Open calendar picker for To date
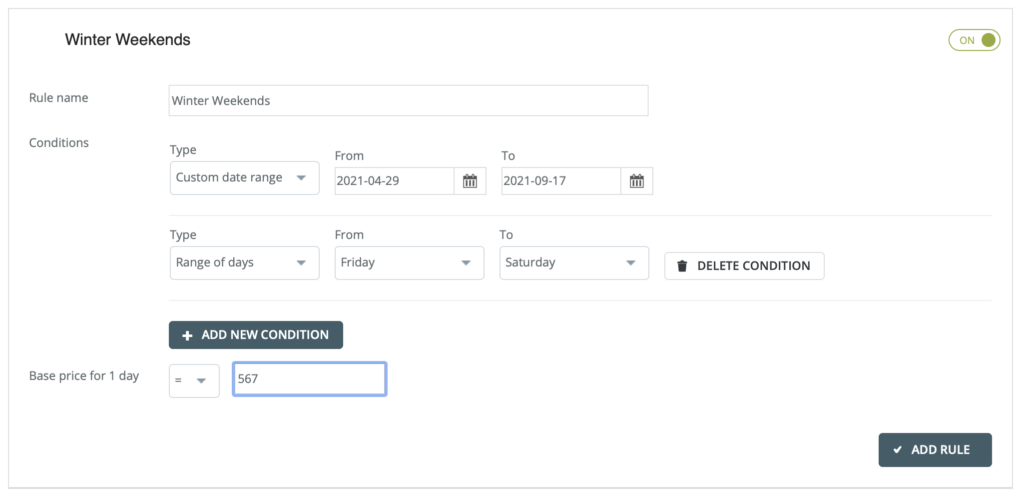1024x497 pixels. pyautogui.click(x=637, y=181)
